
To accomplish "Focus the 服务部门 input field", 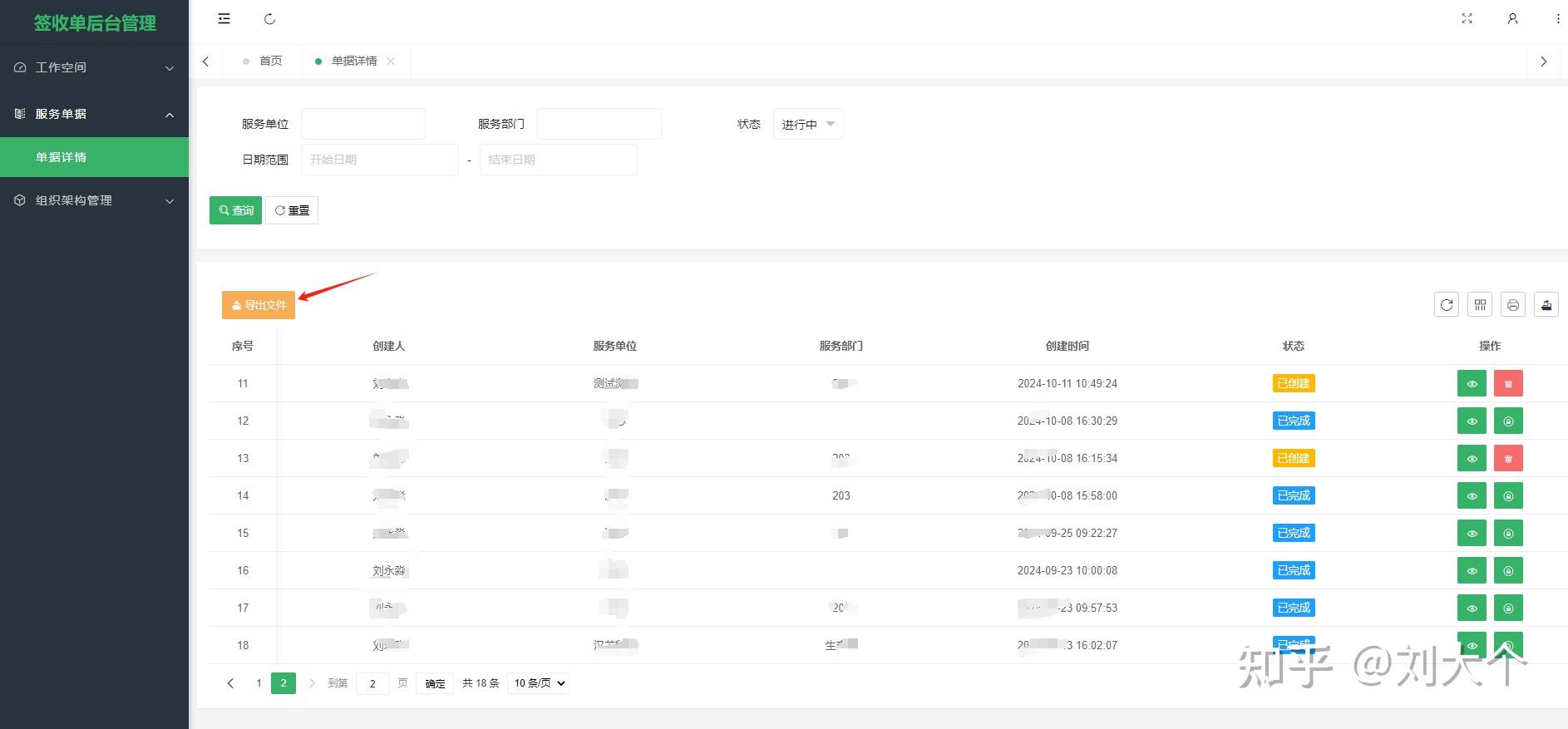I will (599, 124).
